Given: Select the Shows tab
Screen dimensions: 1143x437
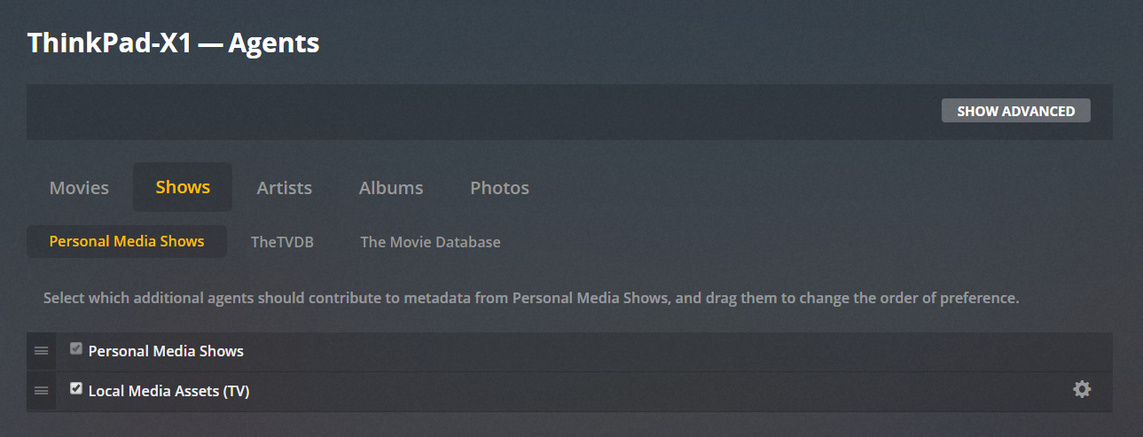Looking at the screenshot, I should [x=183, y=187].
